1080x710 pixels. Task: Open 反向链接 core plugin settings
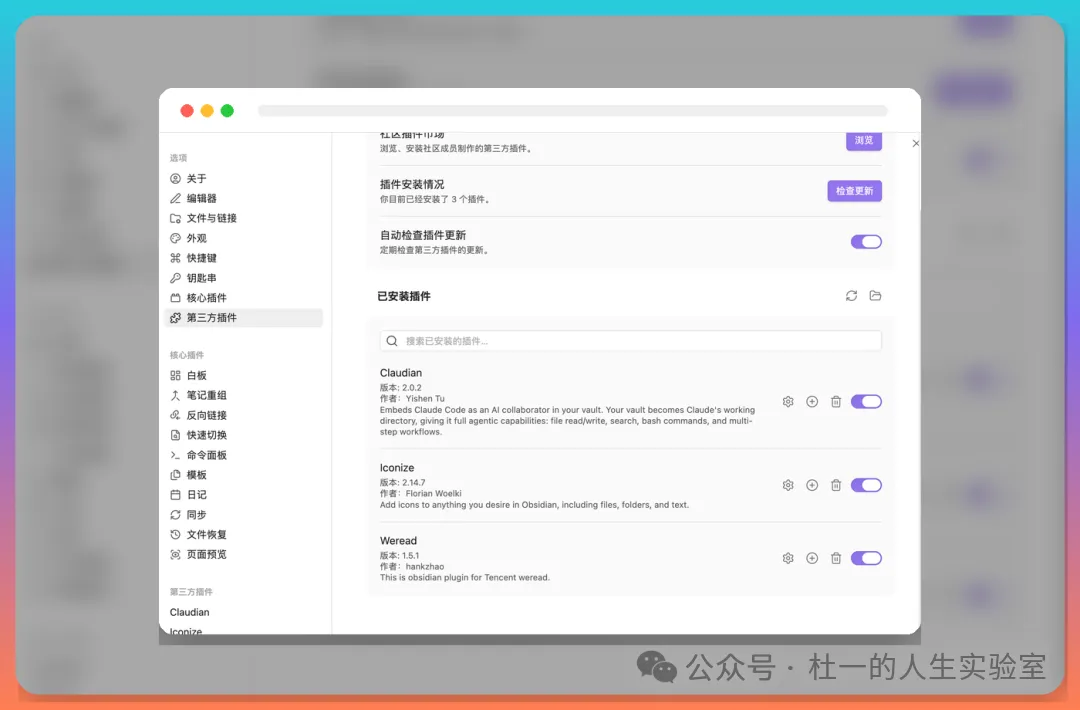click(245, 415)
